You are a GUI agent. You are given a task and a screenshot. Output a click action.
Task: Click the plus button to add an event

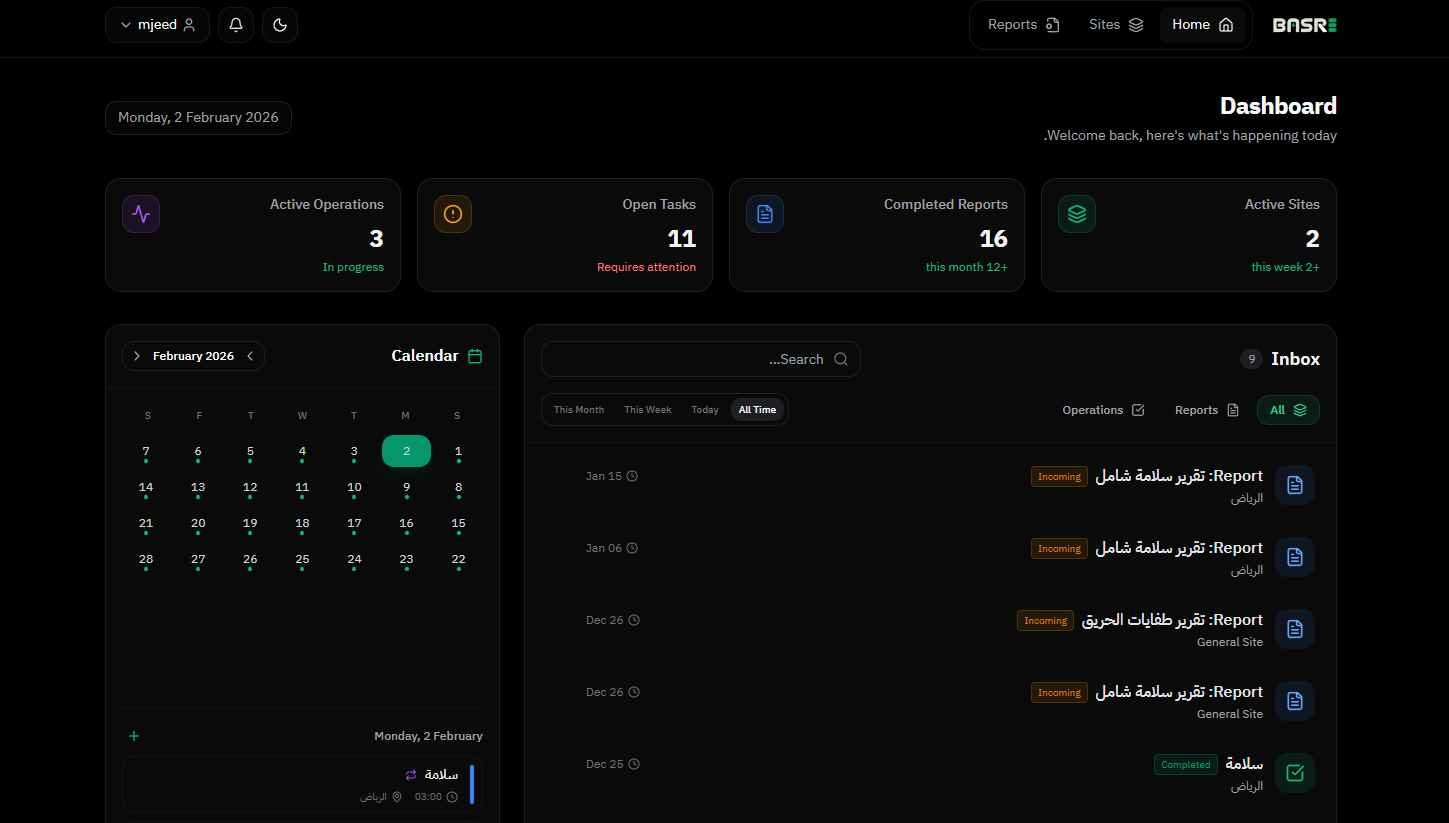133,735
